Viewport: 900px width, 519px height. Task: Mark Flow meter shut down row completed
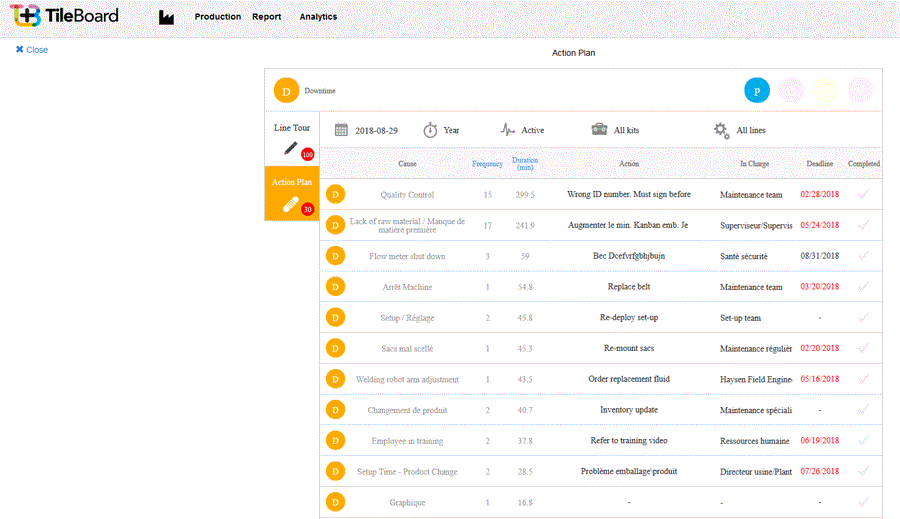coord(863,256)
